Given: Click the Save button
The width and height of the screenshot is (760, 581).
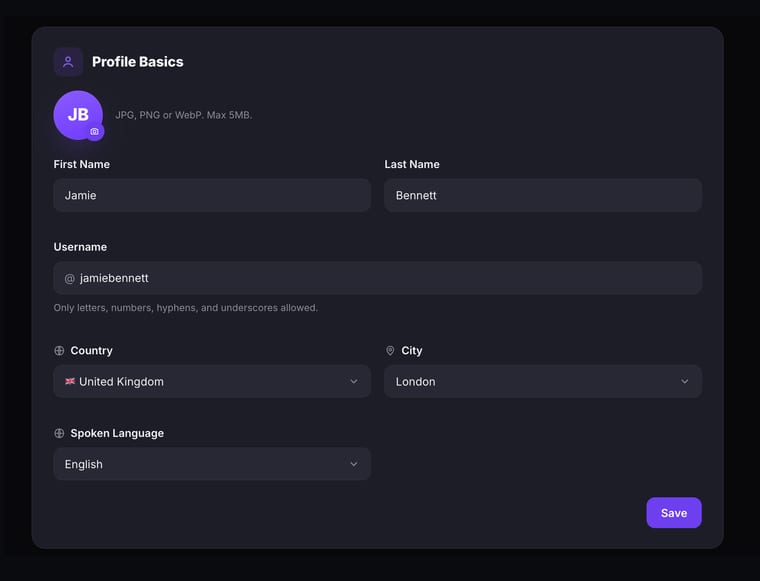Looking at the screenshot, I should click(674, 513).
